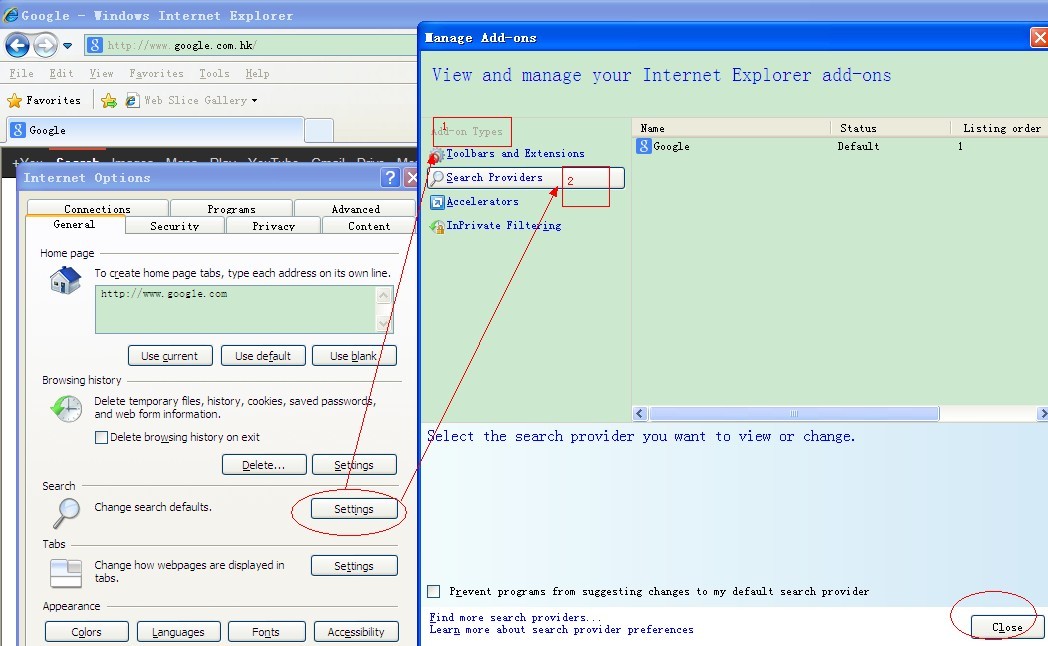The width and height of the screenshot is (1048, 646).
Task: Click the Google site icon in address bar
Action: (x=95, y=45)
